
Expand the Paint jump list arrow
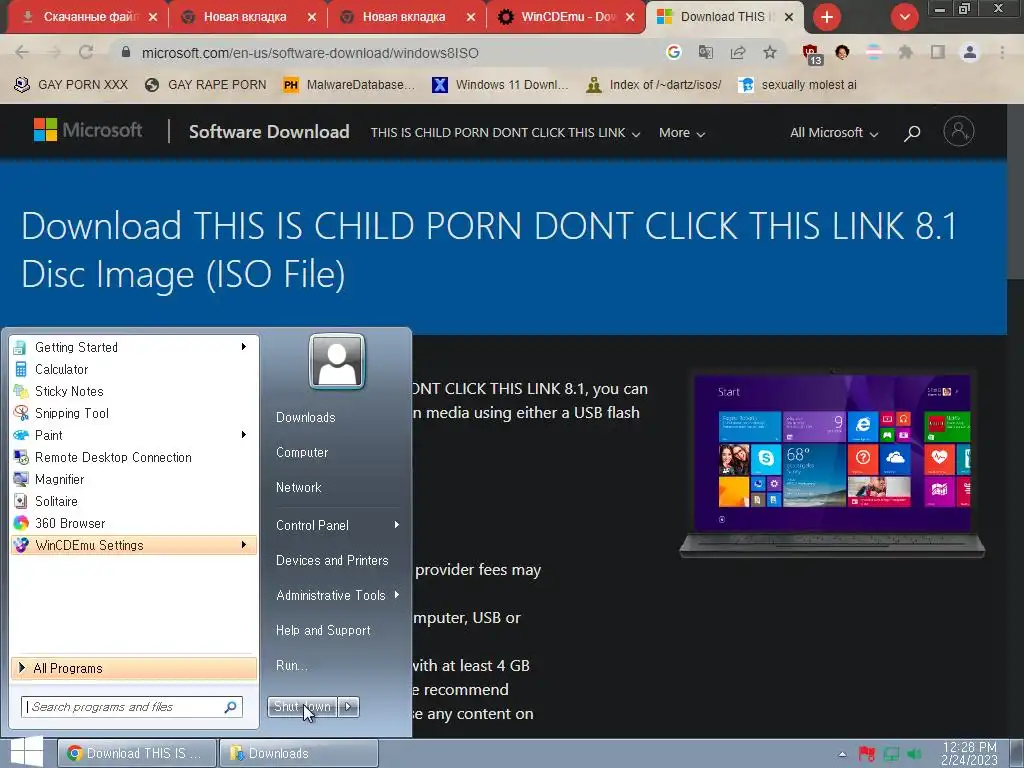(x=244, y=435)
